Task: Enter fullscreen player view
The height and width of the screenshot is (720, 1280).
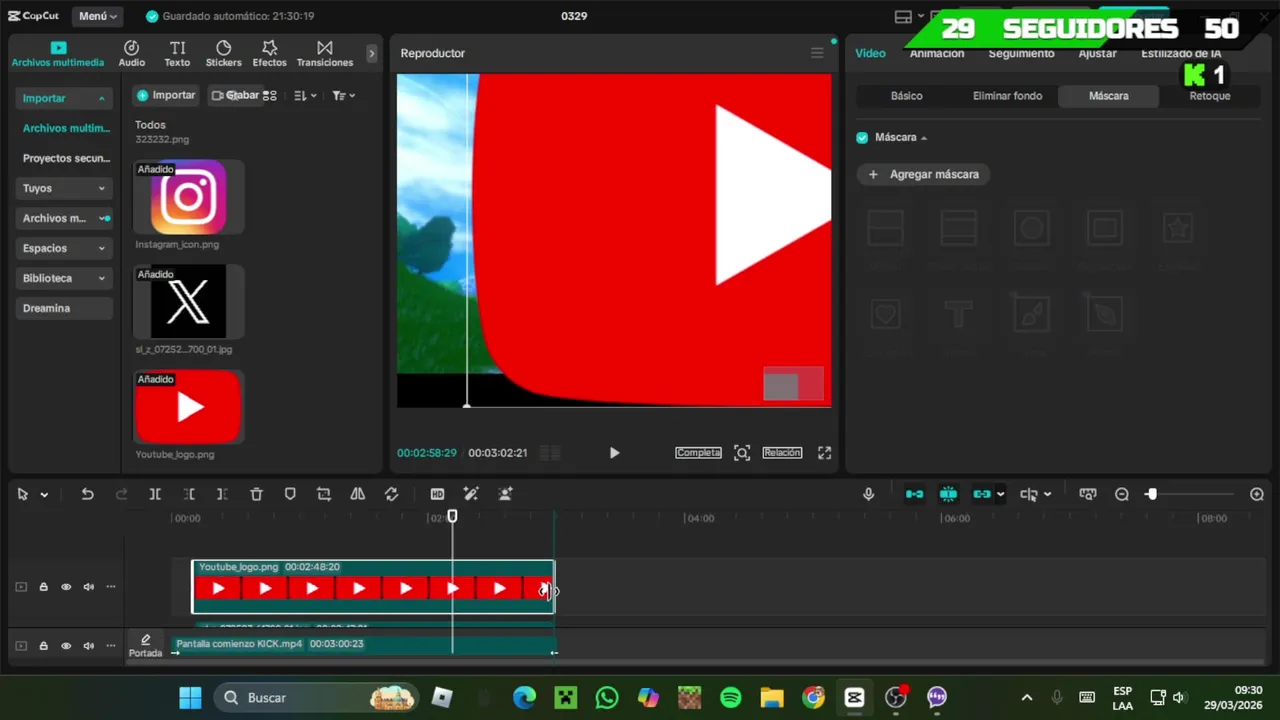Action: [824, 453]
